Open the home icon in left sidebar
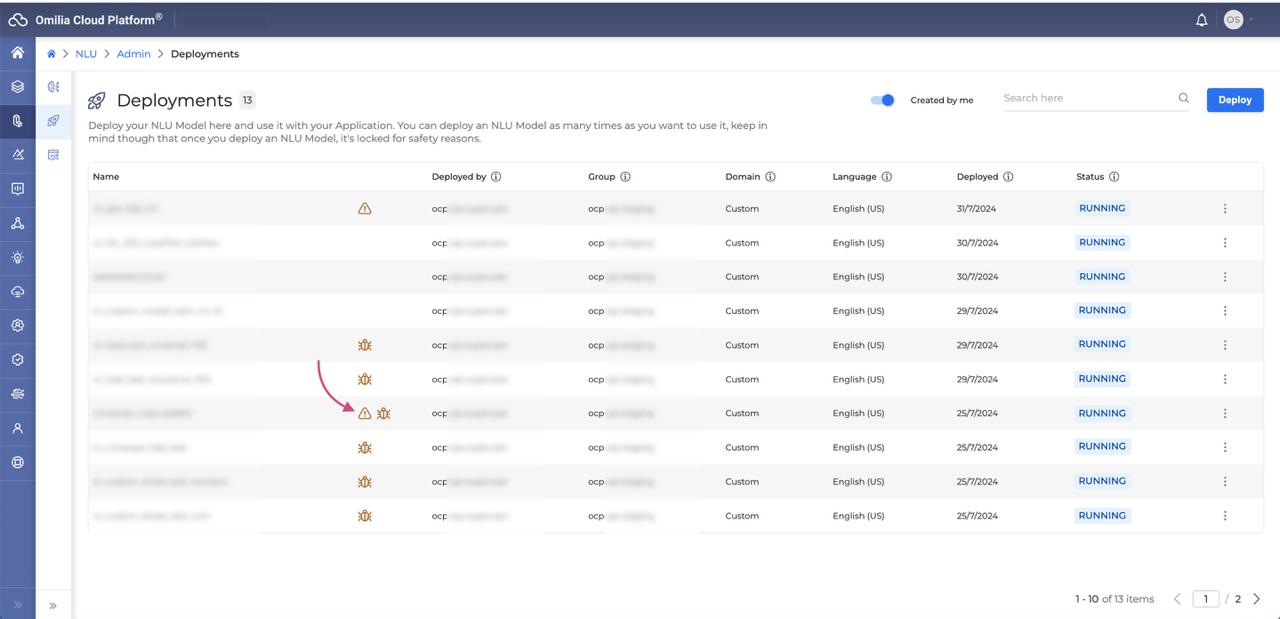Image resolution: width=1280 pixels, height=619 pixels. pyautogui.click(x=17, y=53)
